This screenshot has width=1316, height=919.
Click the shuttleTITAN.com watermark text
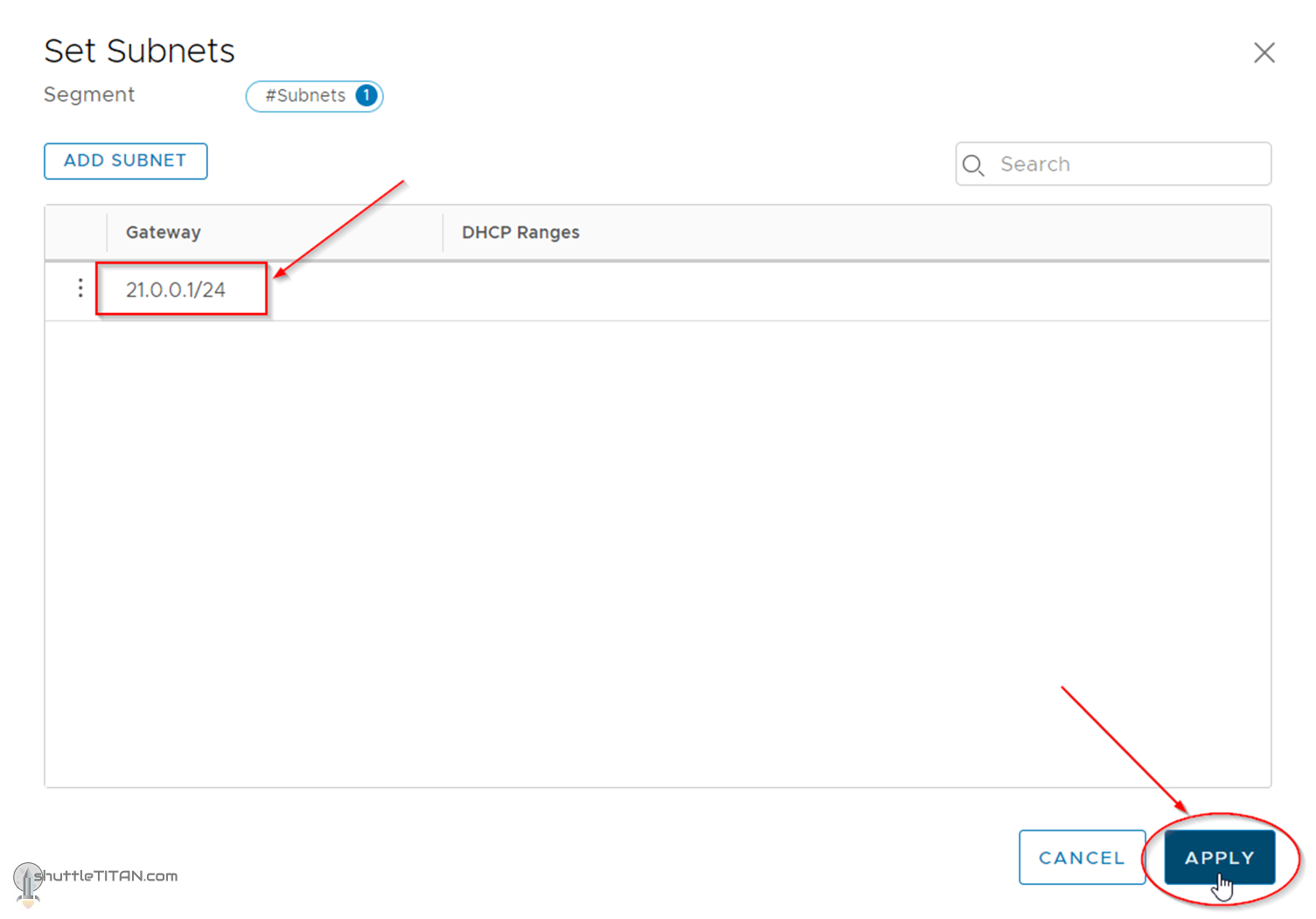click(107, 876)
